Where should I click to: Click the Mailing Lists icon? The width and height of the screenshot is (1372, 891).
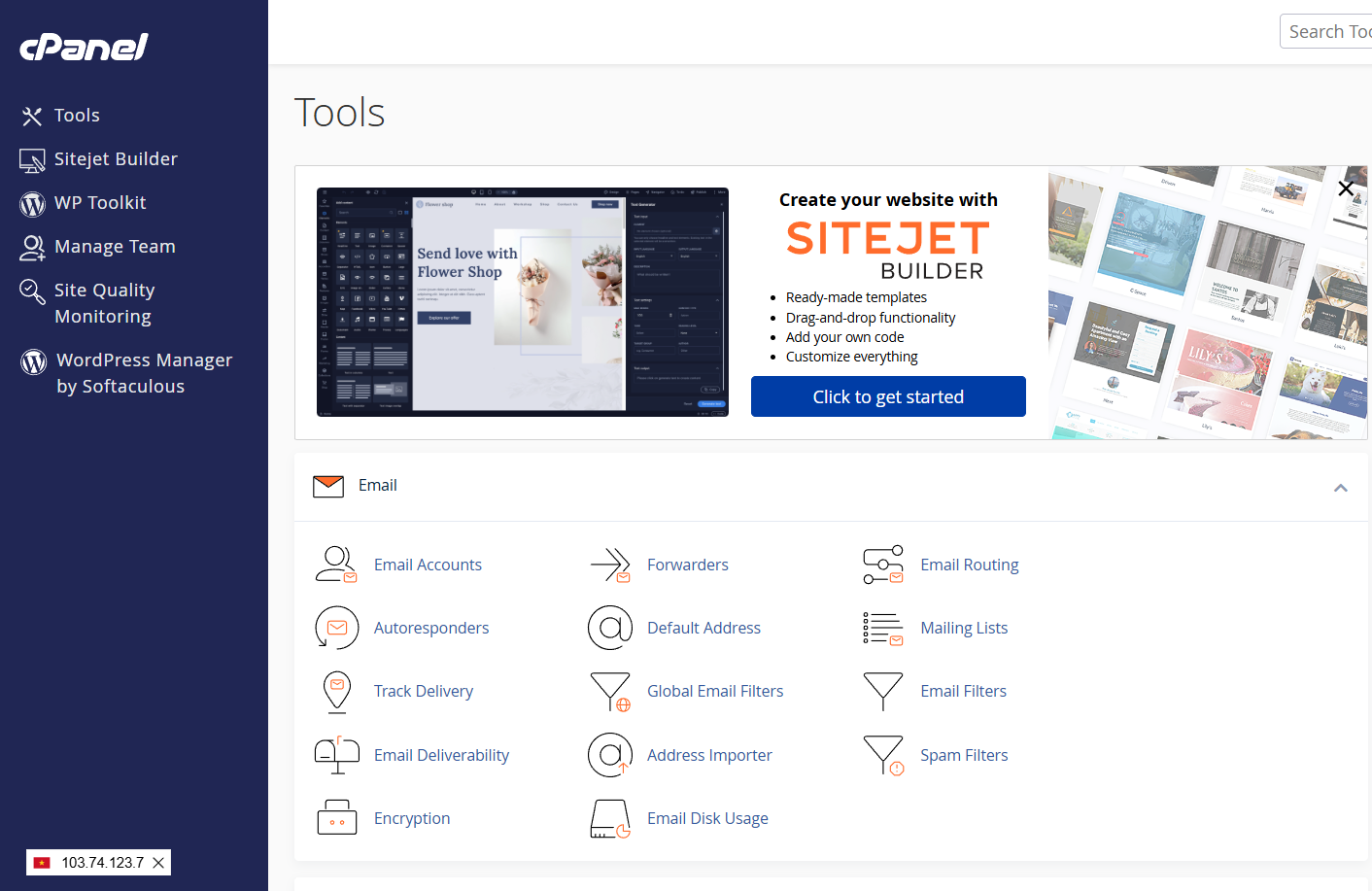(883, 628)
